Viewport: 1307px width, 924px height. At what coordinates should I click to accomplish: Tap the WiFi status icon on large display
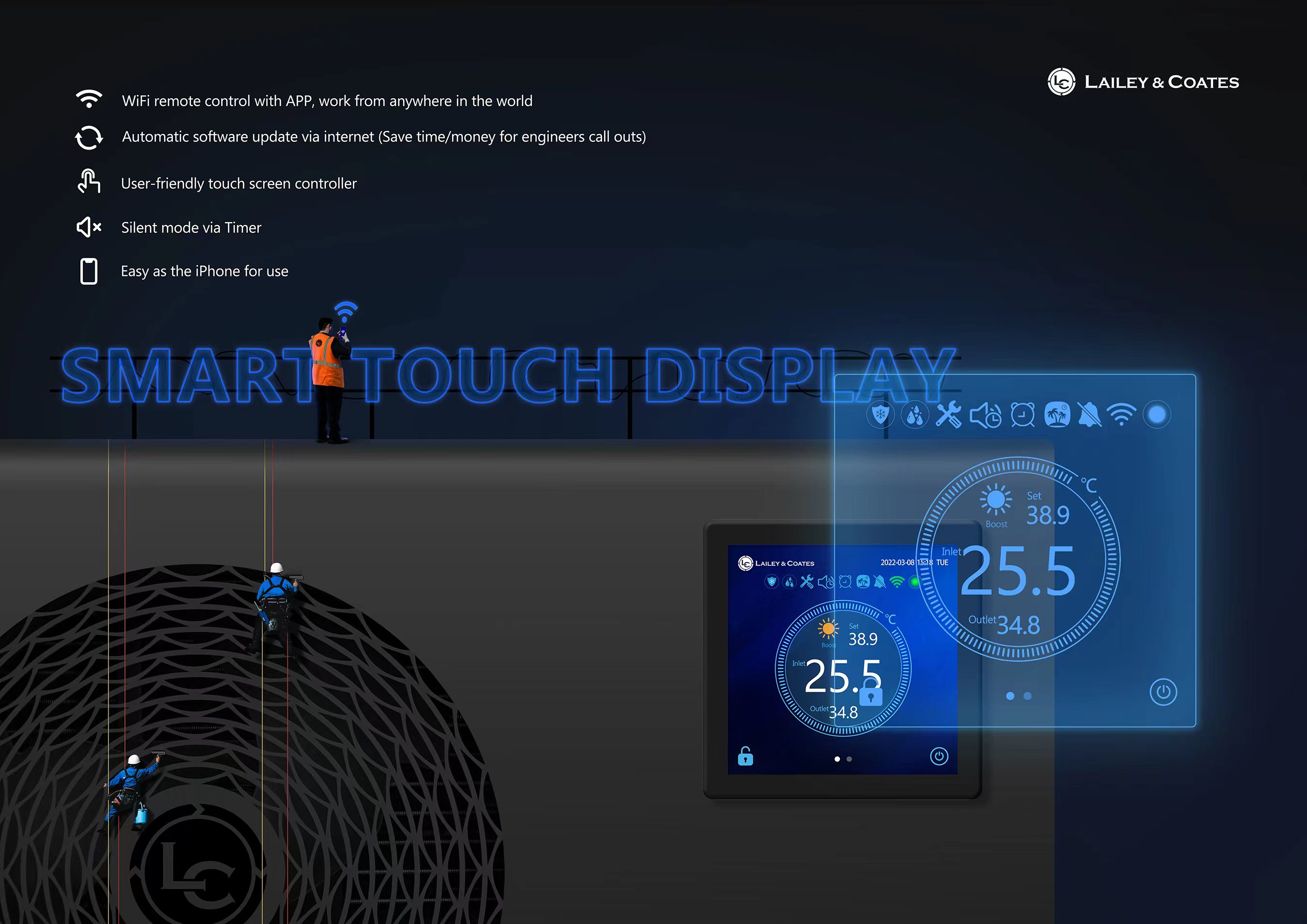click(x=1122, y=414)
